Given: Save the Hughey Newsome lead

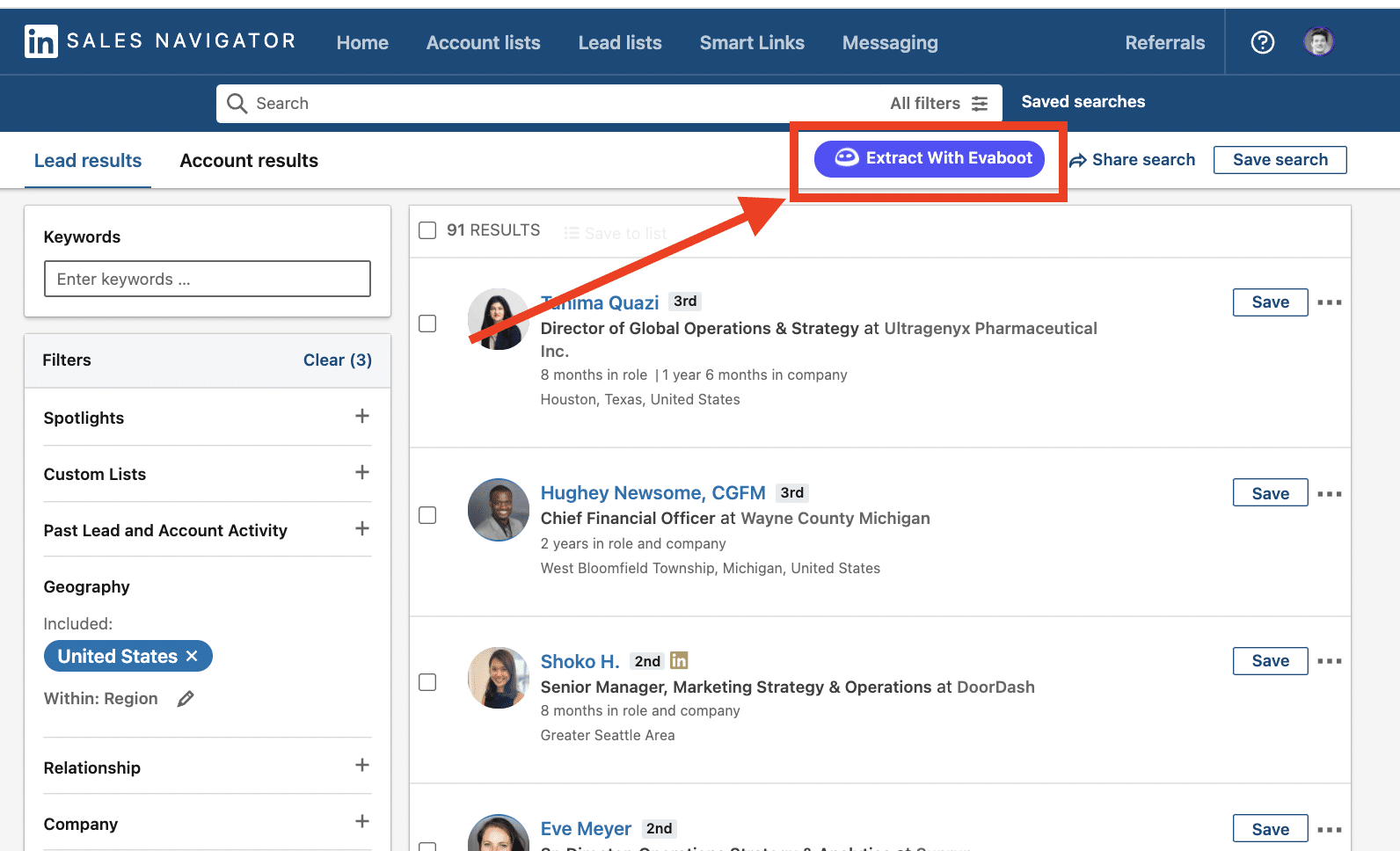Looking at the screenshot, I should pos(1271,493).
